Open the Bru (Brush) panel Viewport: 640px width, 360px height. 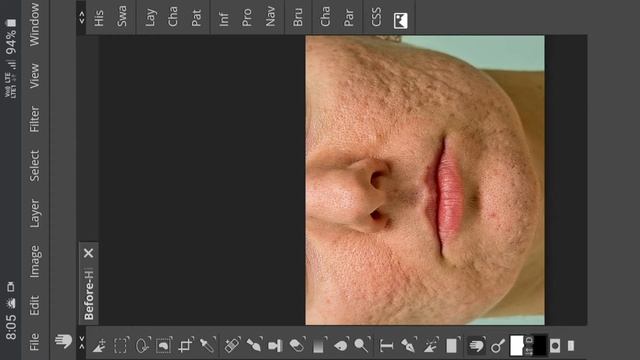coord(298,18)
